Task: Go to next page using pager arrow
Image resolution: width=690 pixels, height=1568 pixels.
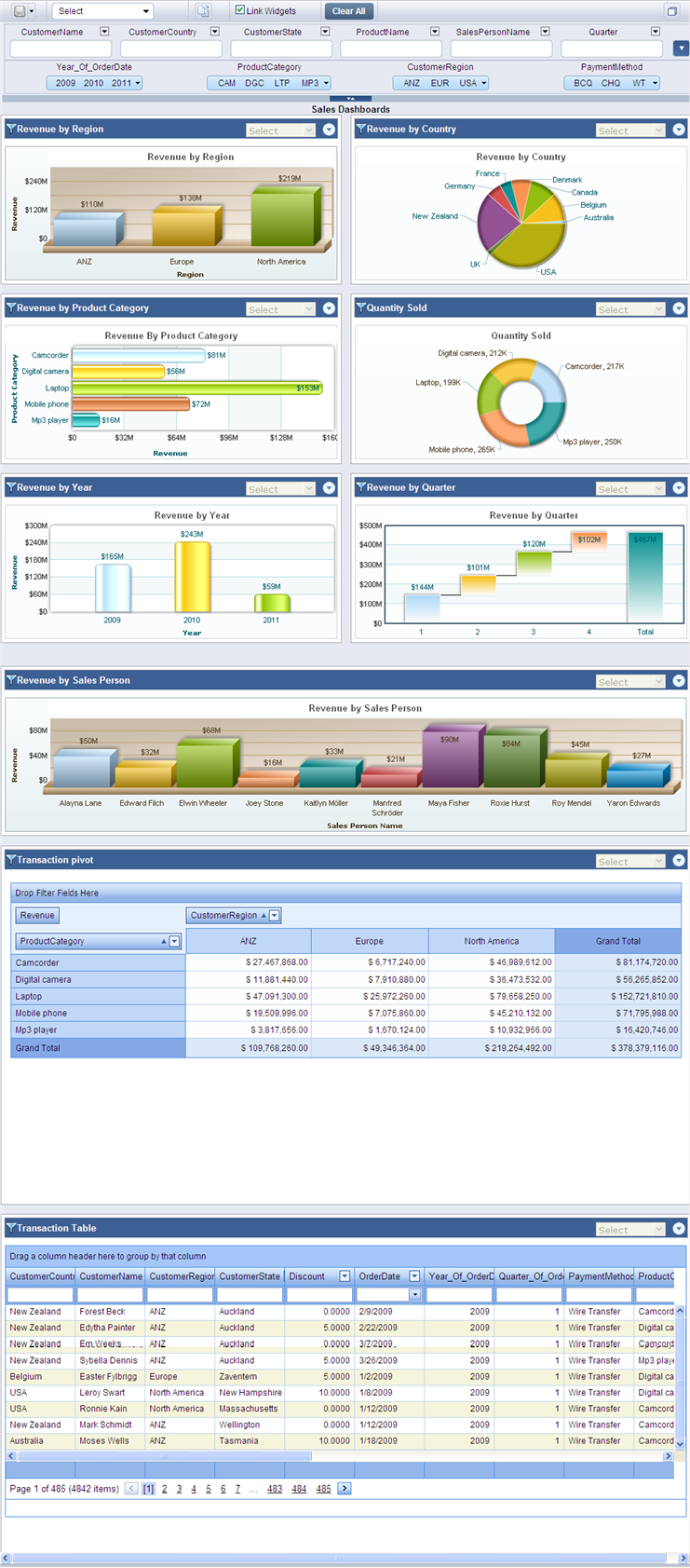Action: pyautogui.click(x=345, y=1489)
